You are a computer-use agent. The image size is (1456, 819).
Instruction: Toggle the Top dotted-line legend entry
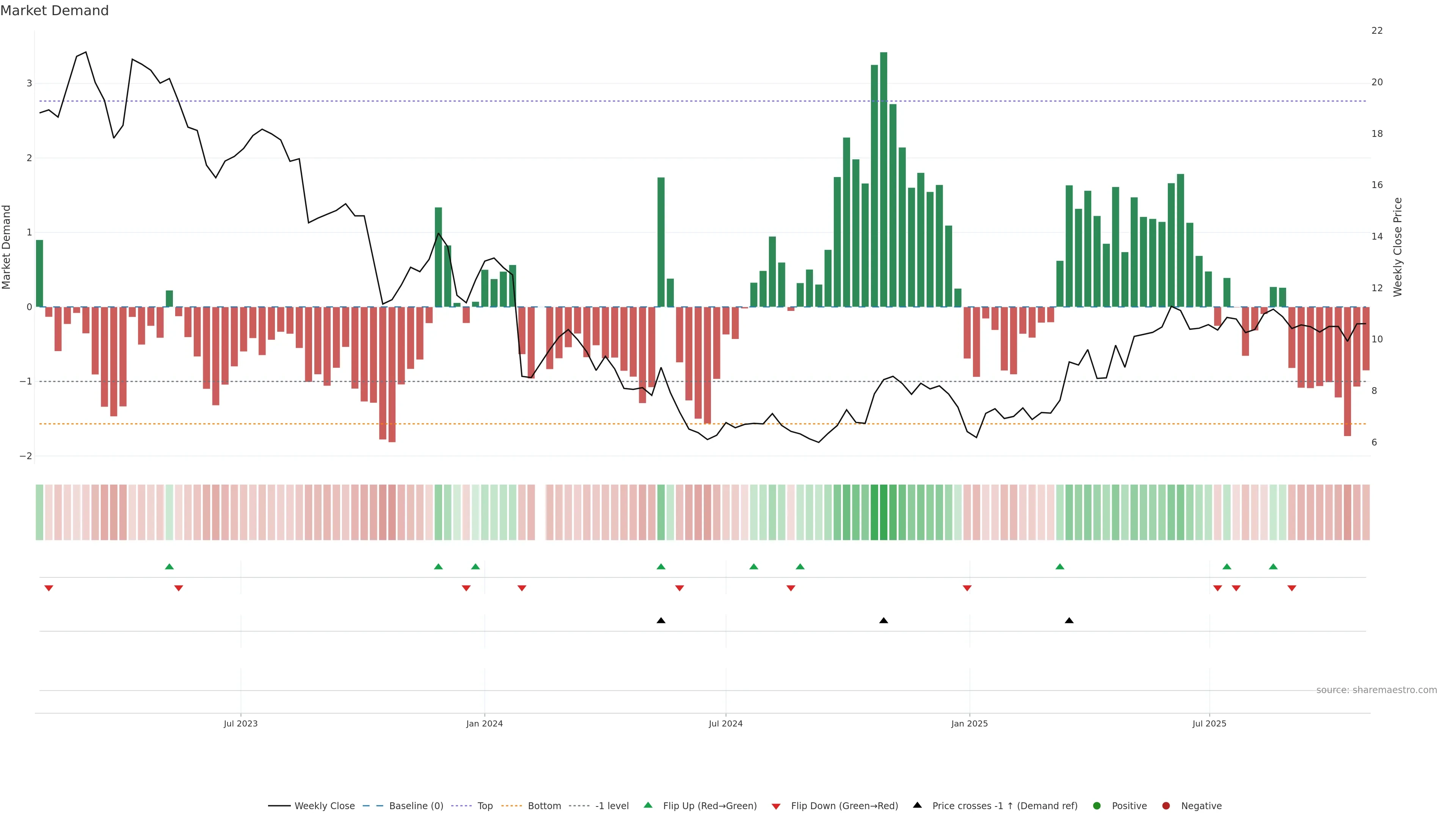(485, 805)
